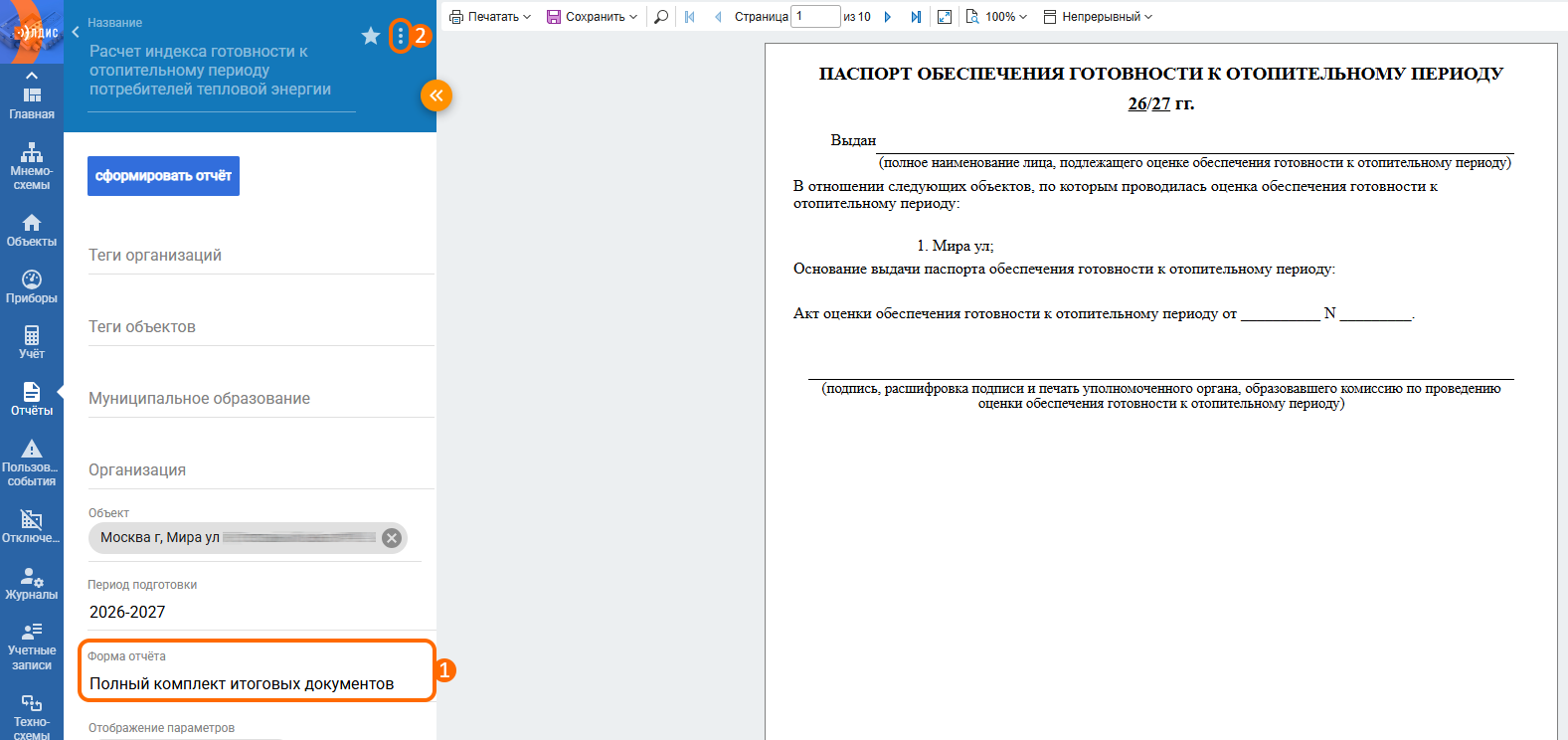Image resolution: width=1568 pixels, height=740 pixels.
Task: Open Отключения section
Action: coord(32,527)
